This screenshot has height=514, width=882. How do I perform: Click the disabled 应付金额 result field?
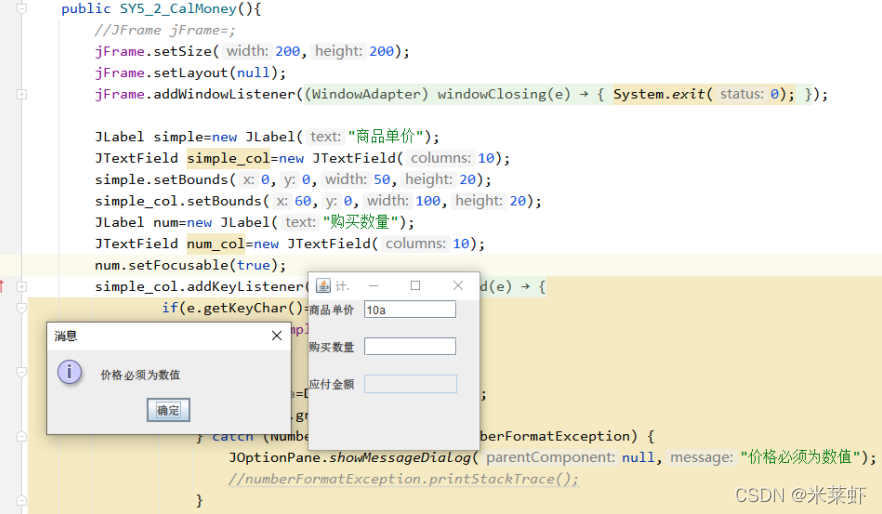(x=410, y=384)
